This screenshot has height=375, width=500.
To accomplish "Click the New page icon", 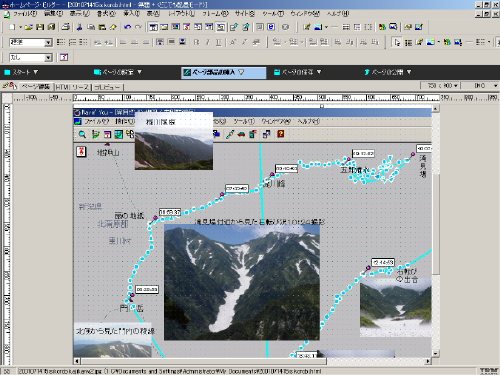I will 12,27.
